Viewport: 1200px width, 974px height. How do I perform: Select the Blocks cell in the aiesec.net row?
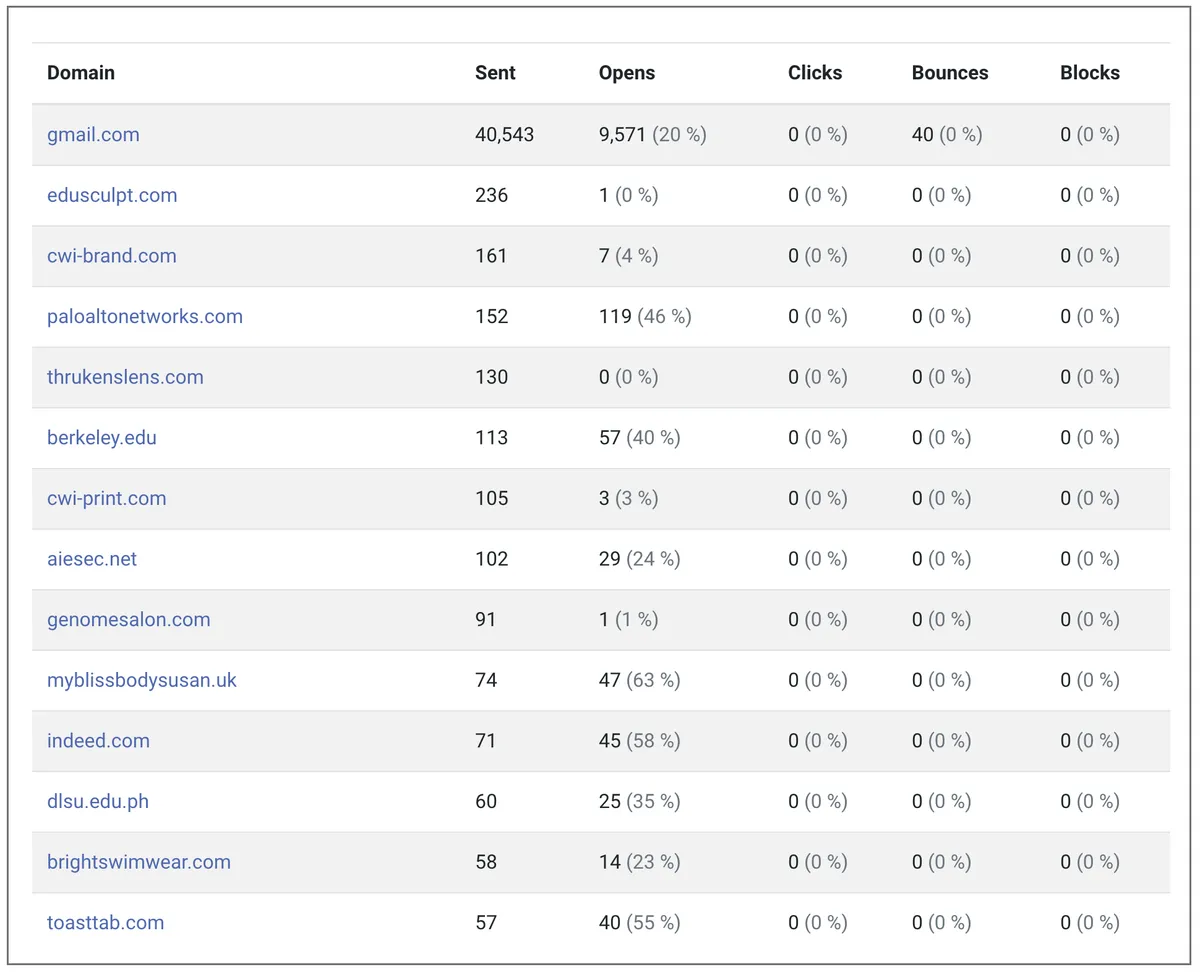tap(1090, 559)
